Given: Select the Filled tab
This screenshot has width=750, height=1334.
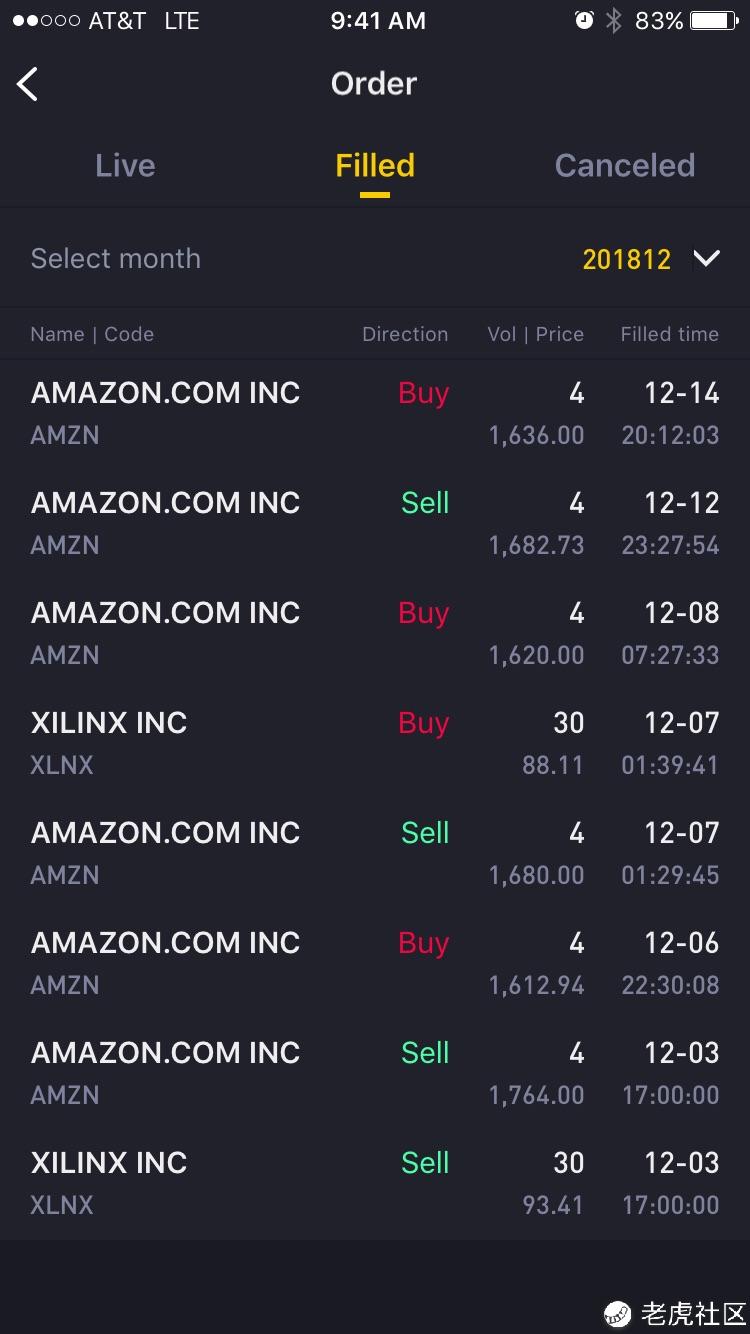Looking at the screenshot, I should tap(375, 166).
